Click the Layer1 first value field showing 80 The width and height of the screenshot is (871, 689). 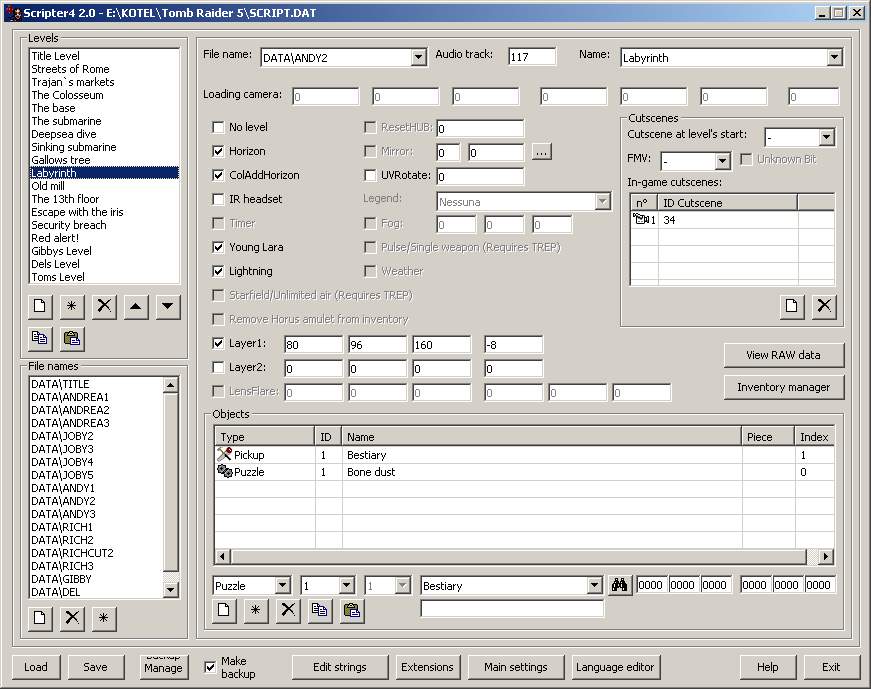pos(313,344)
